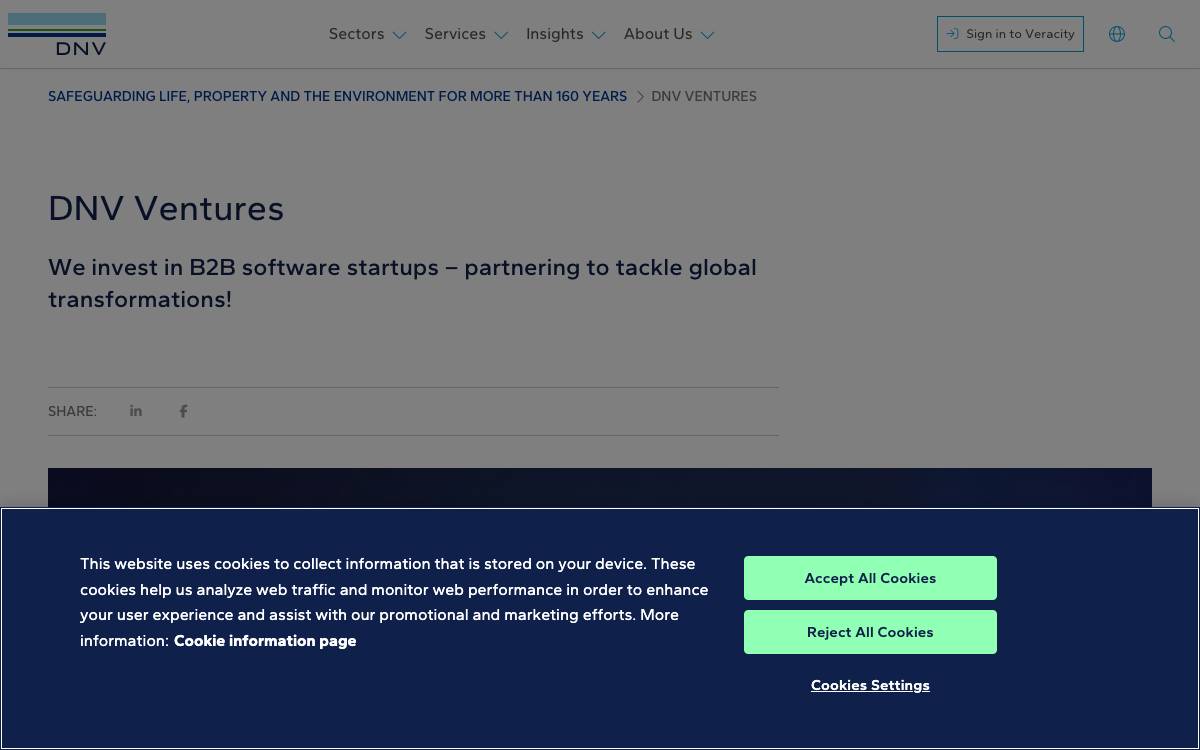The image size is (1200, 750).
Task: Open Cookies Settings
Action: (870, 685)
